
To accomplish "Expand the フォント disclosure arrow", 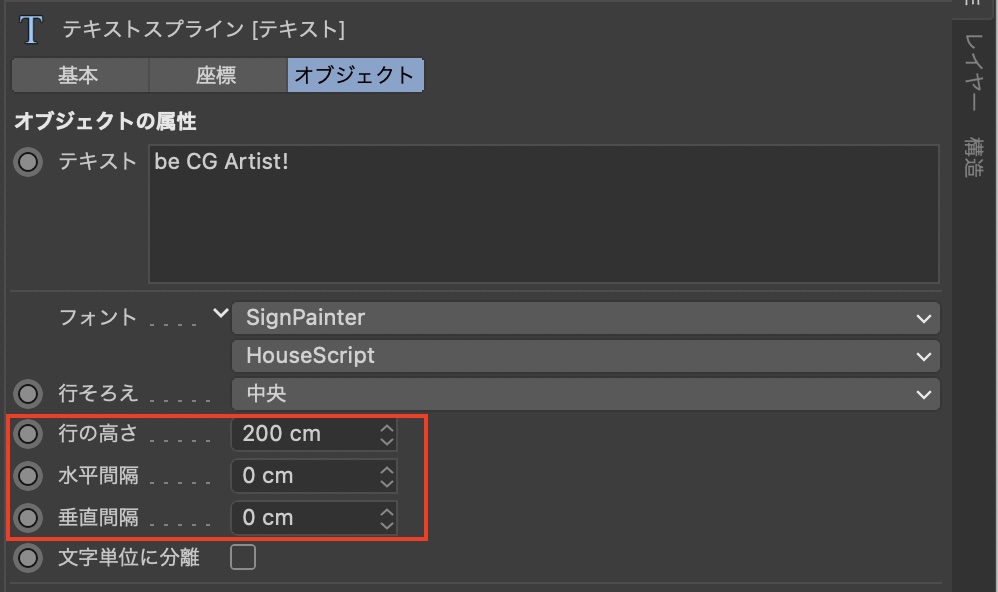I will click(x=221, y=315).
